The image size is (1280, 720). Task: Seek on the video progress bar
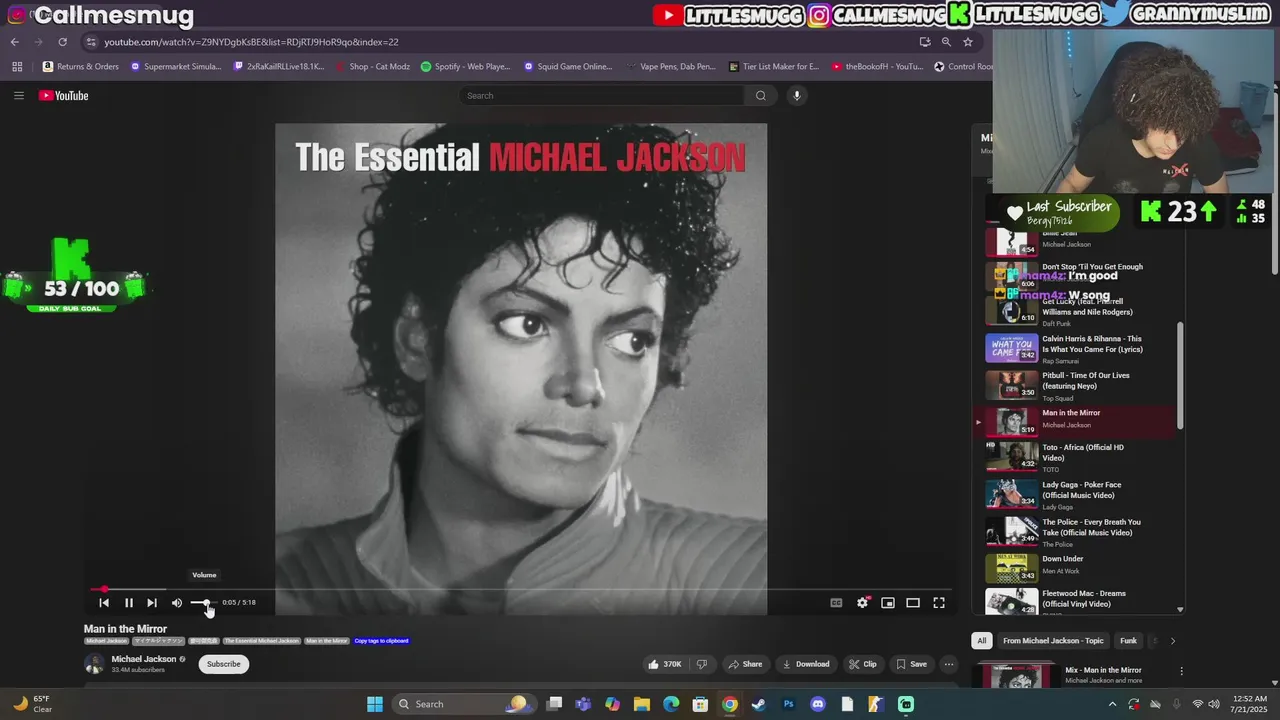point(521,589)
